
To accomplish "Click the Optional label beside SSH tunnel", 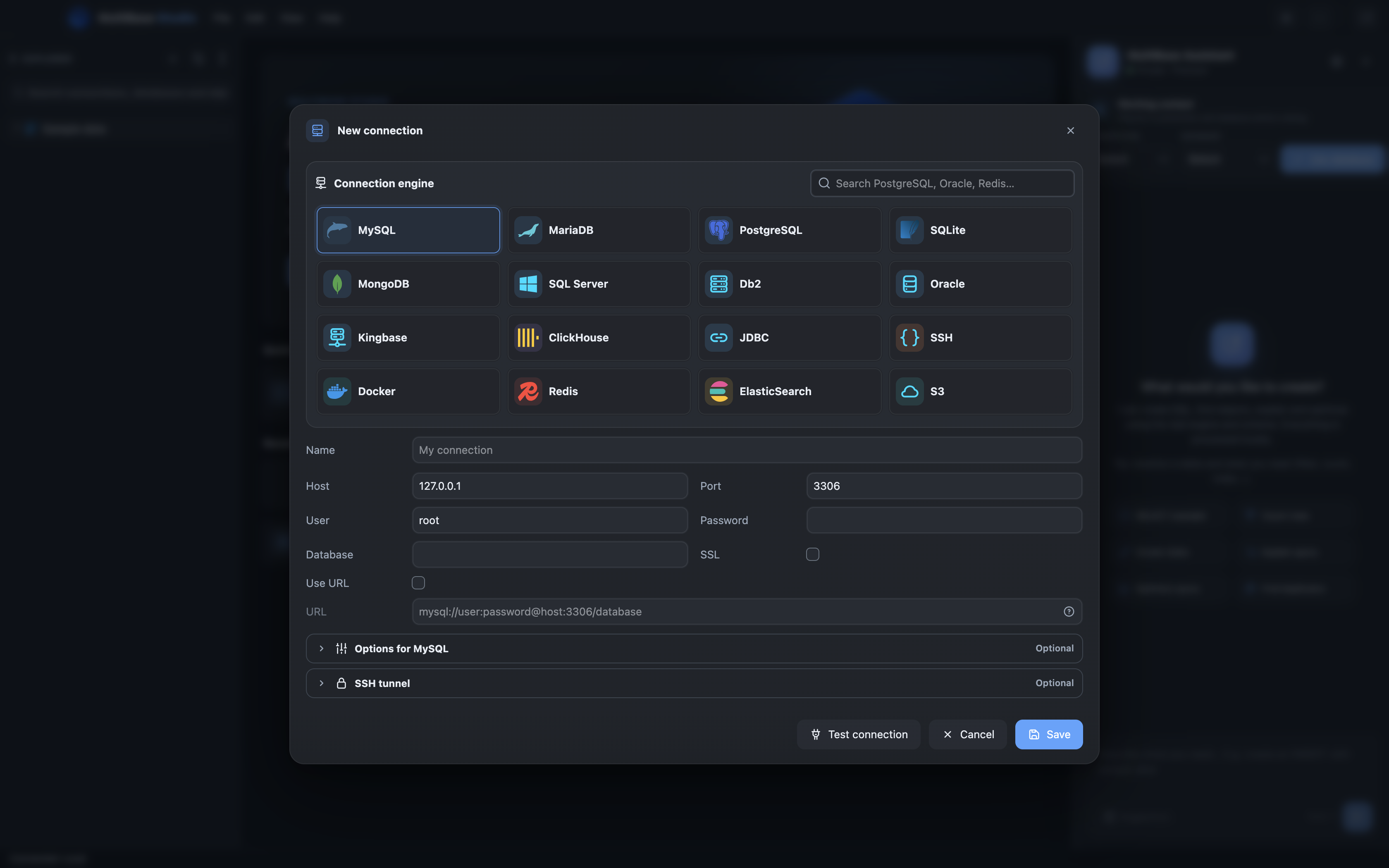I will 1054,683.
